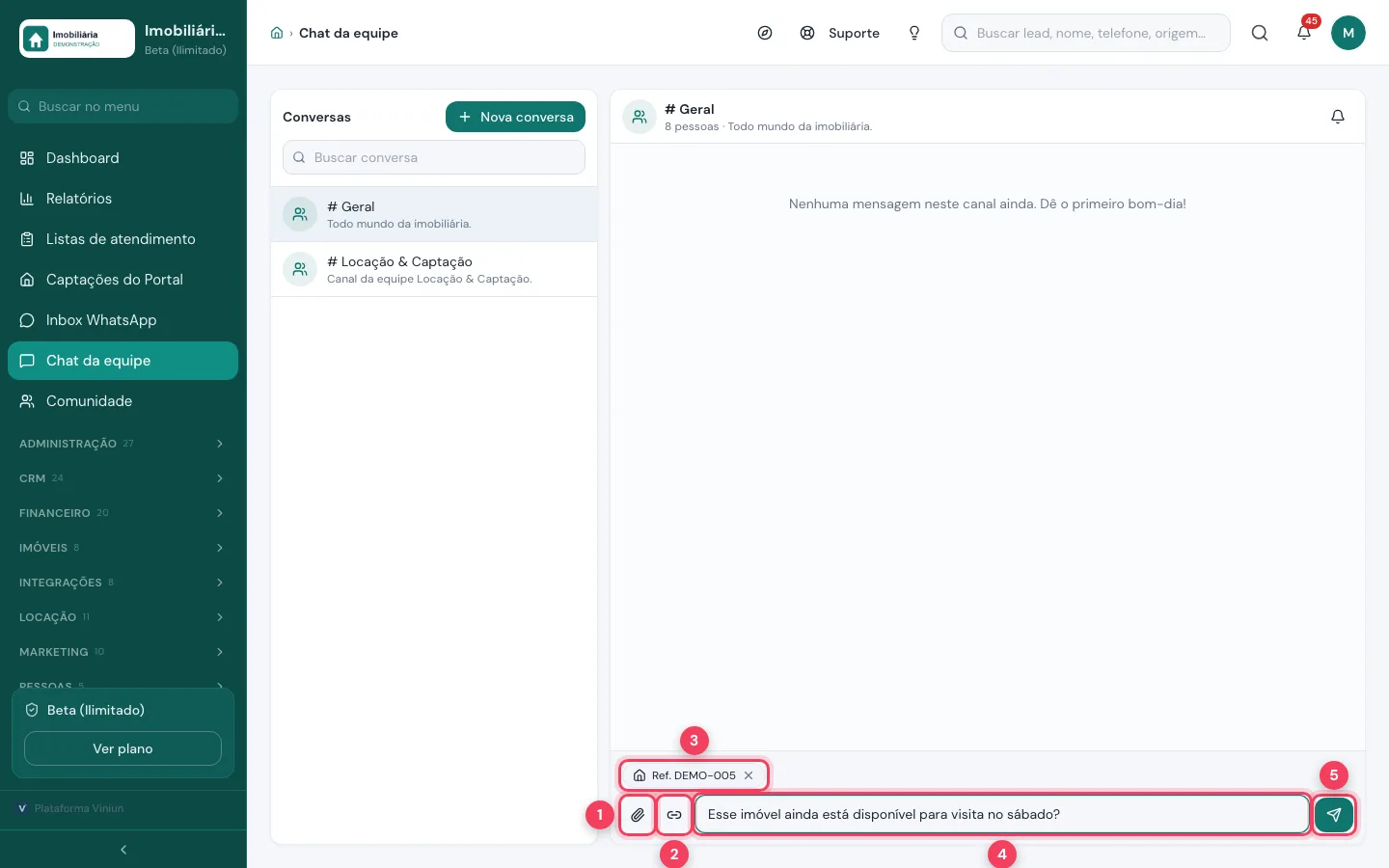Viewport: 1389px width, 868px height.
Task: Click the channel notification bell in Geral header
Action: coord(1338,117)
